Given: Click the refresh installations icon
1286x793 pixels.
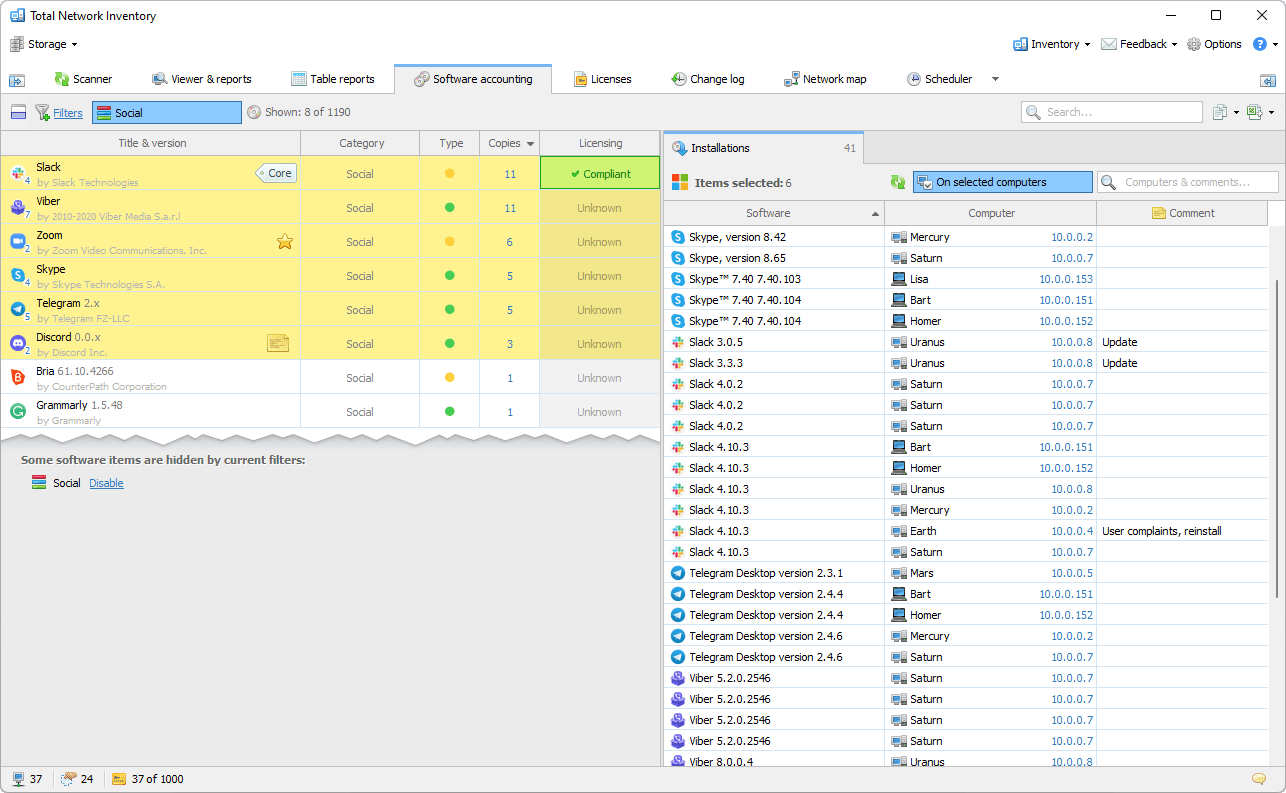Looking at the screenshot, I should tap(898, 182).
